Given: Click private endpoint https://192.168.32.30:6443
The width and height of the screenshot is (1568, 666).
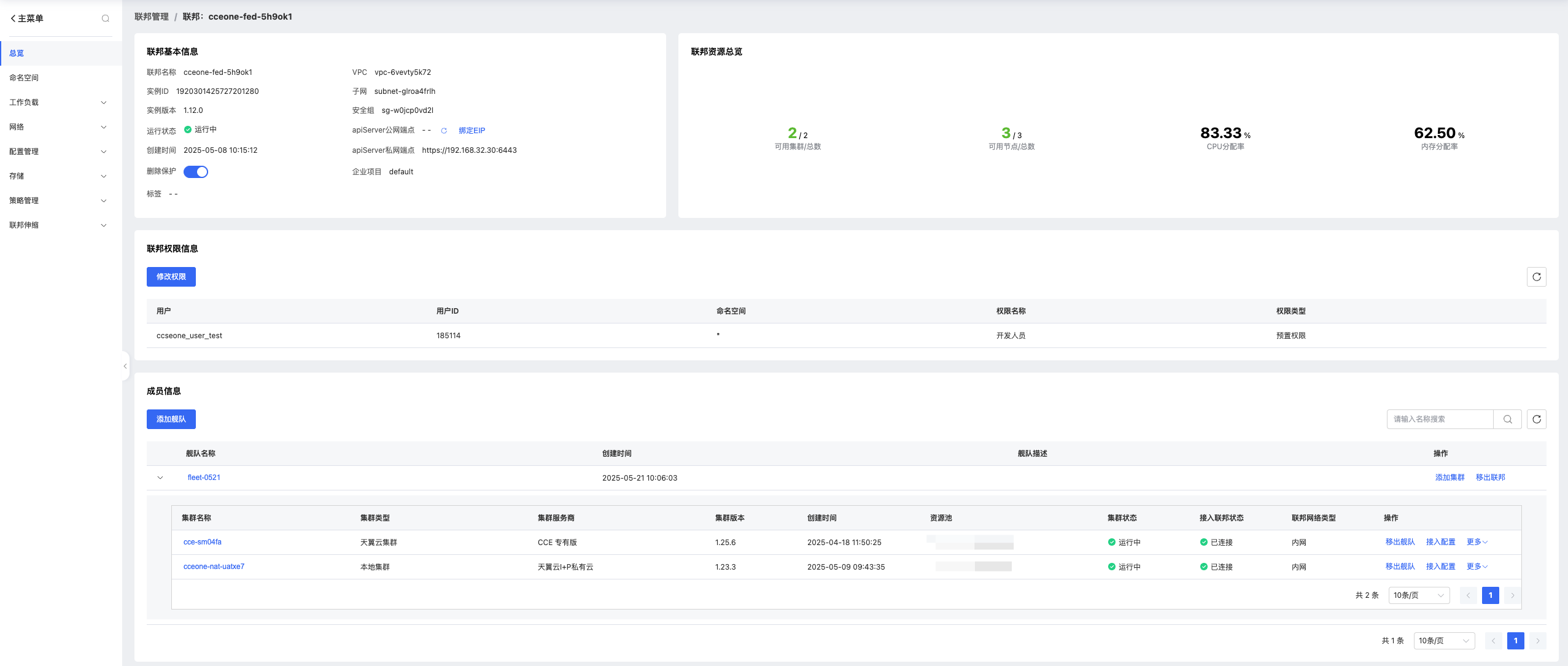Looking at the screenshot, I should click(x=469, y=150).
